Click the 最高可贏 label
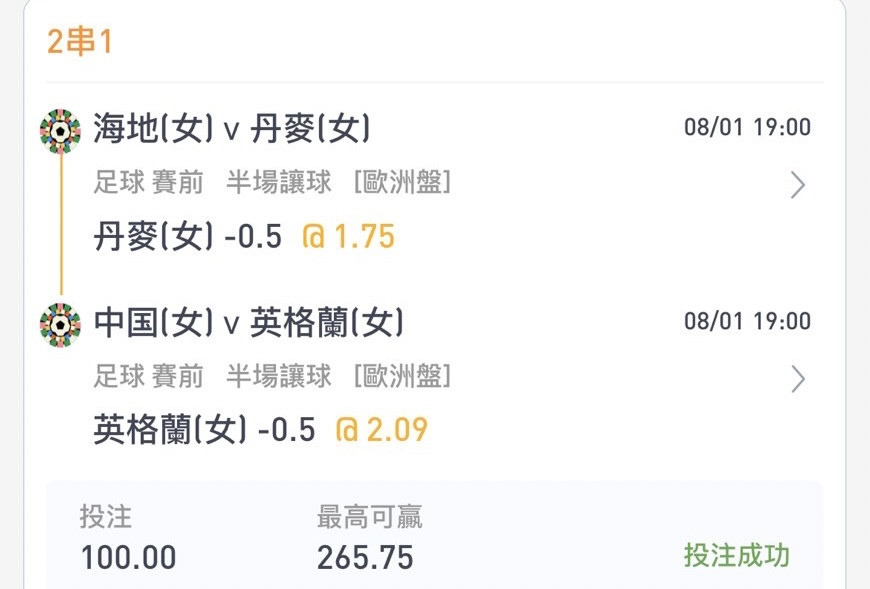 pos(370,517)
